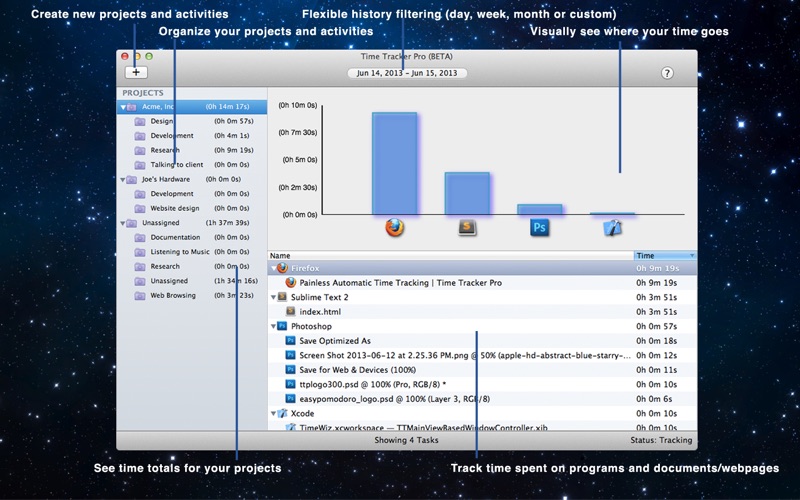Click the Sublime Text icon under the chart

click(x=467, y=228)
